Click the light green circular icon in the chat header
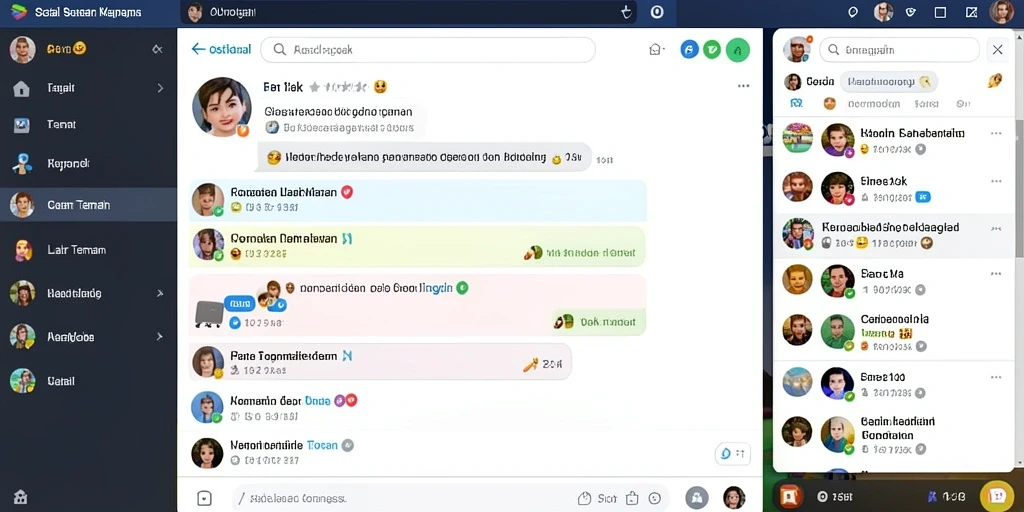1024x512 pixels. (x=738, y=50)
